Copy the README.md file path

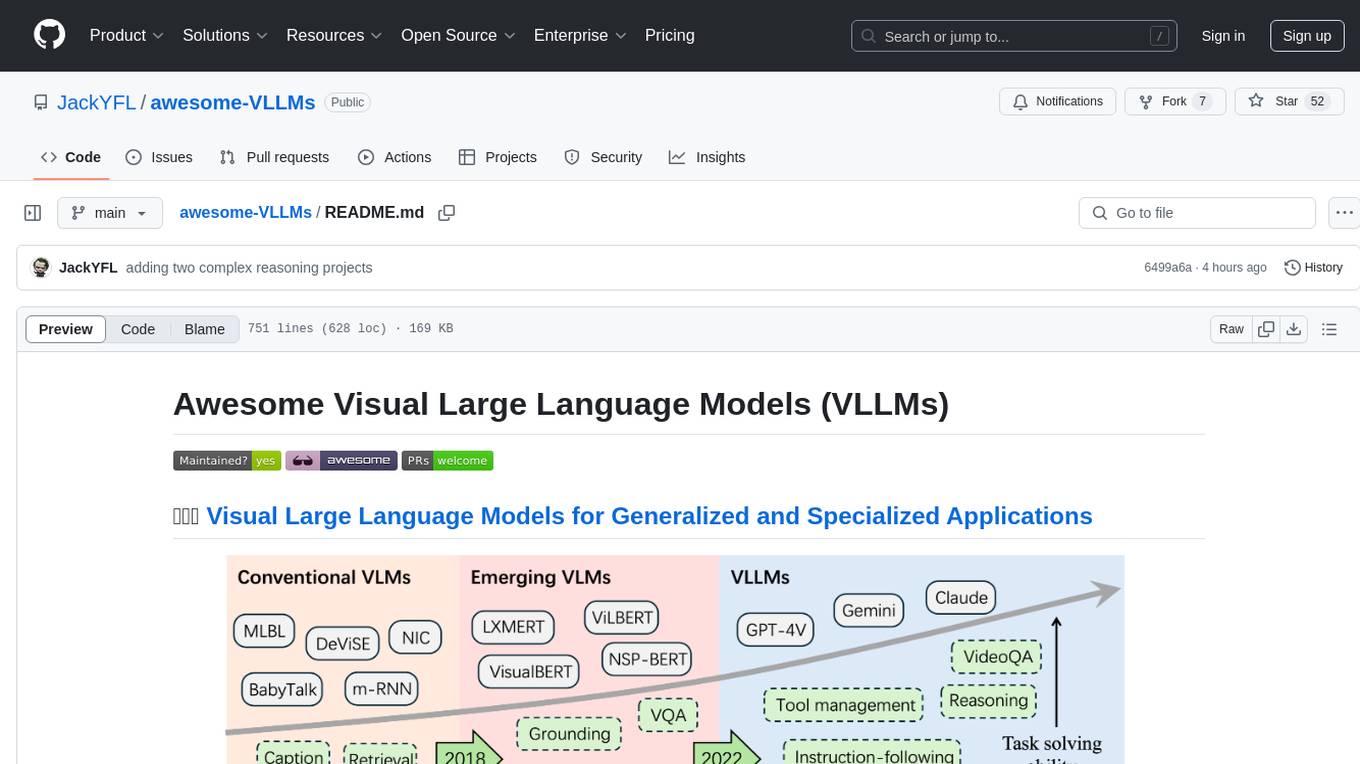(x=447, y=213)
